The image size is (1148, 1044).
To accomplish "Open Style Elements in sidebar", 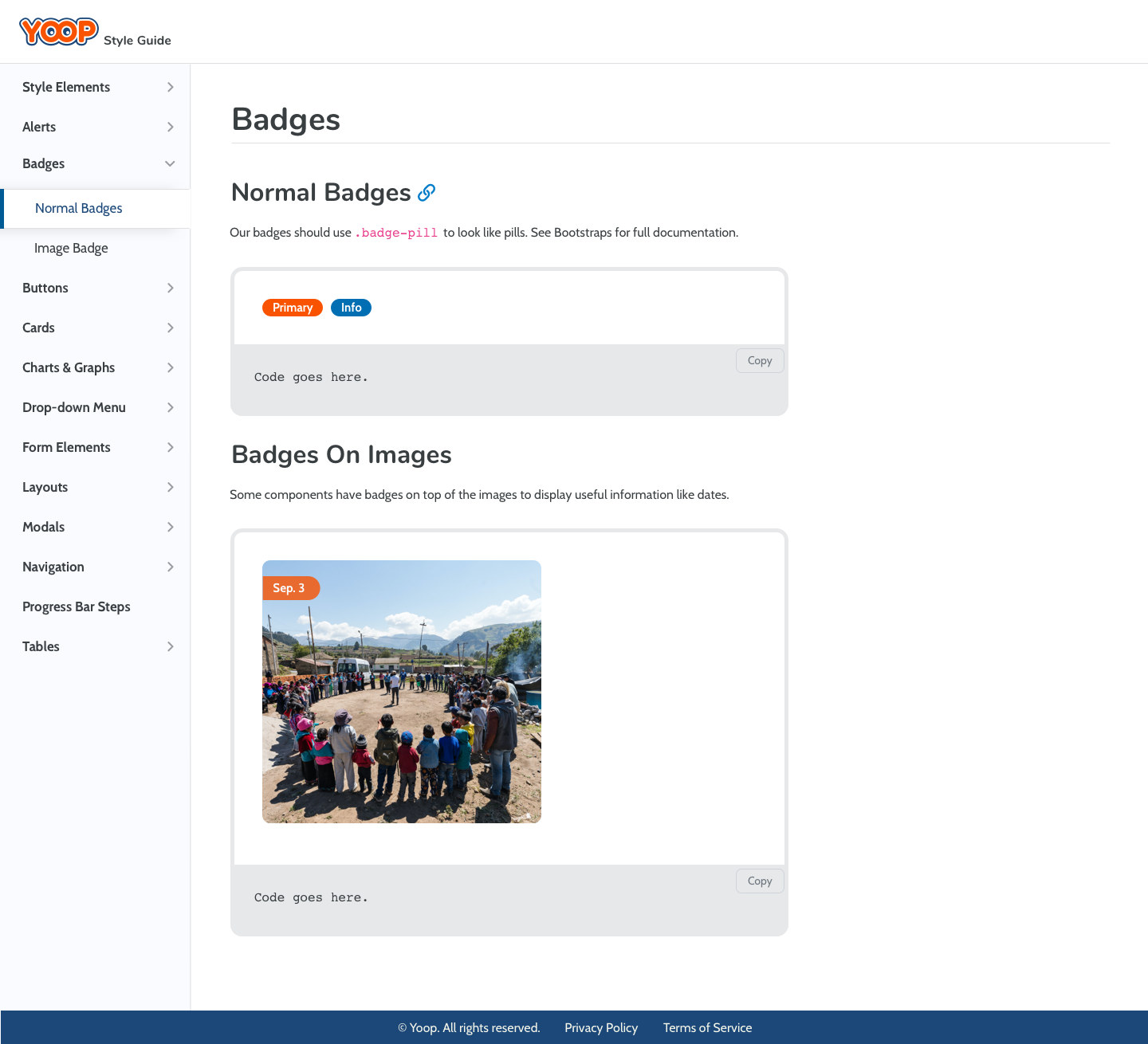I will point(66,87).
